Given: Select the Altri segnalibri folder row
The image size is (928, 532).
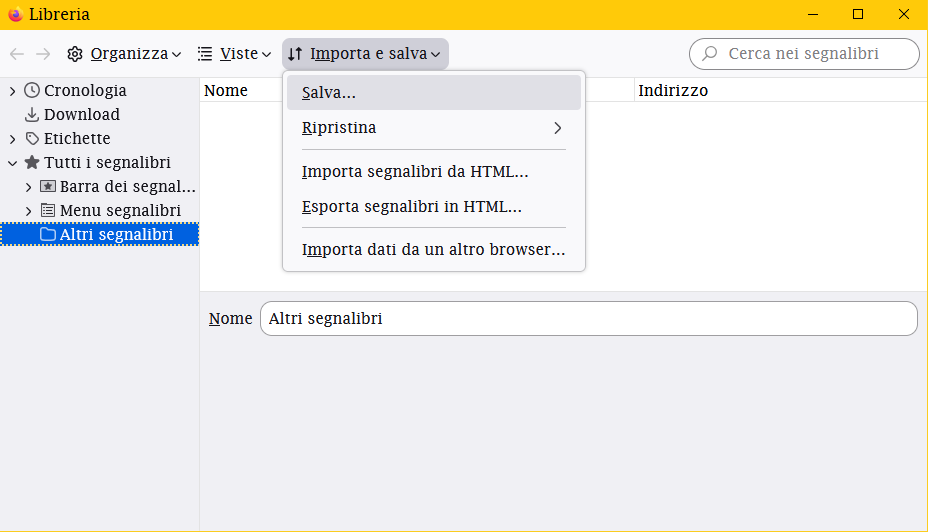Looking at the screenshot, I should point(99,234).
